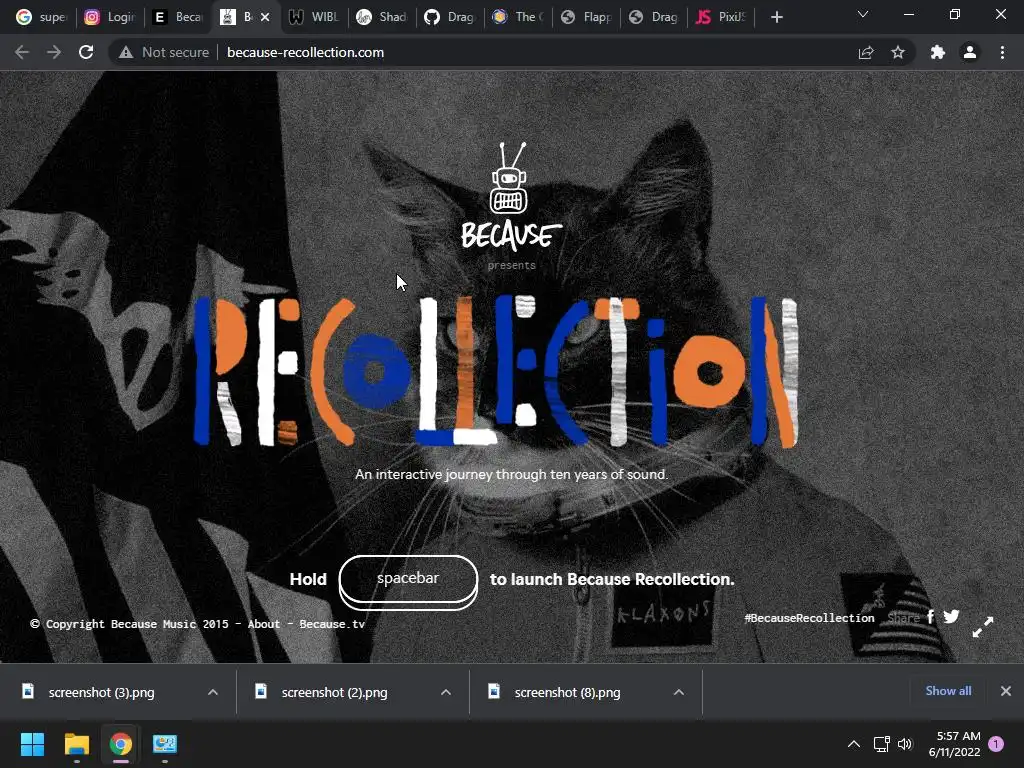
Task: Click the URL because-recollection.com in address bar
Action: coord(305,52)
